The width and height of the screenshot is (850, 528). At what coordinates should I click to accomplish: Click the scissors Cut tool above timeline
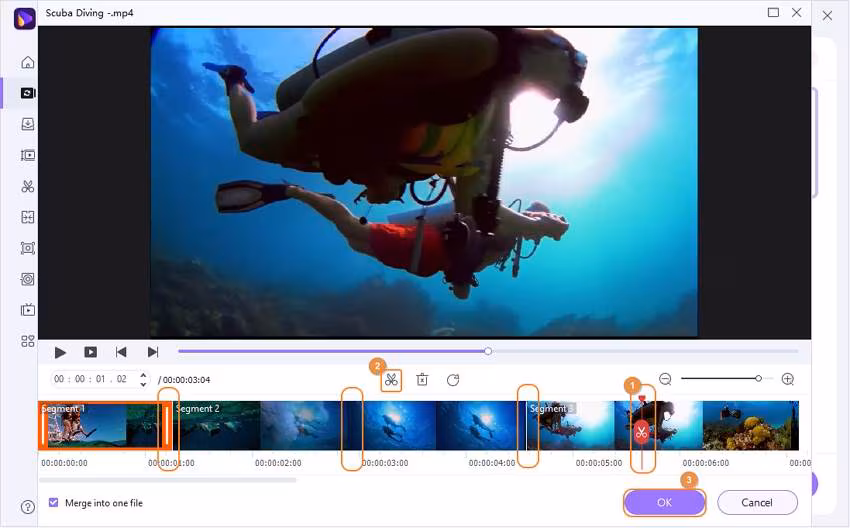(391, 380)
